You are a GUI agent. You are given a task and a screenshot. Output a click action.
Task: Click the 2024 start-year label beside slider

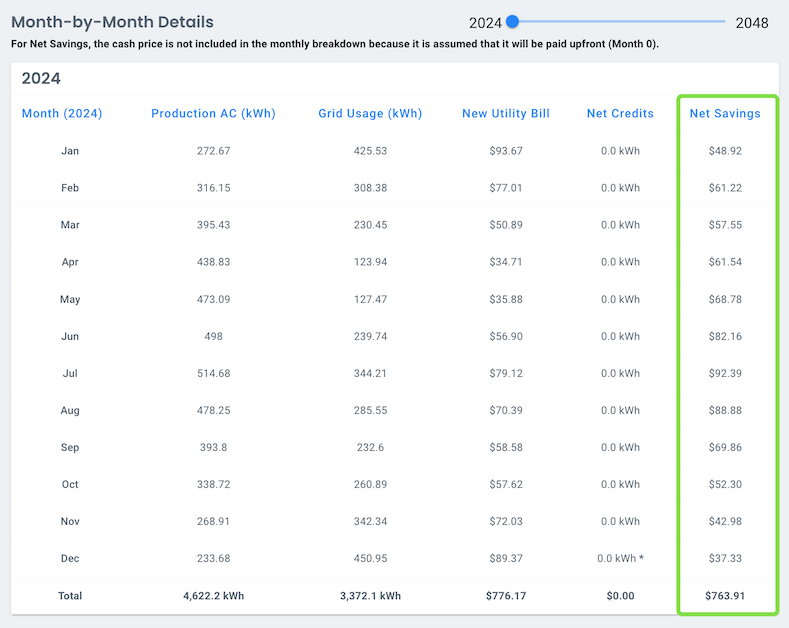485,22
